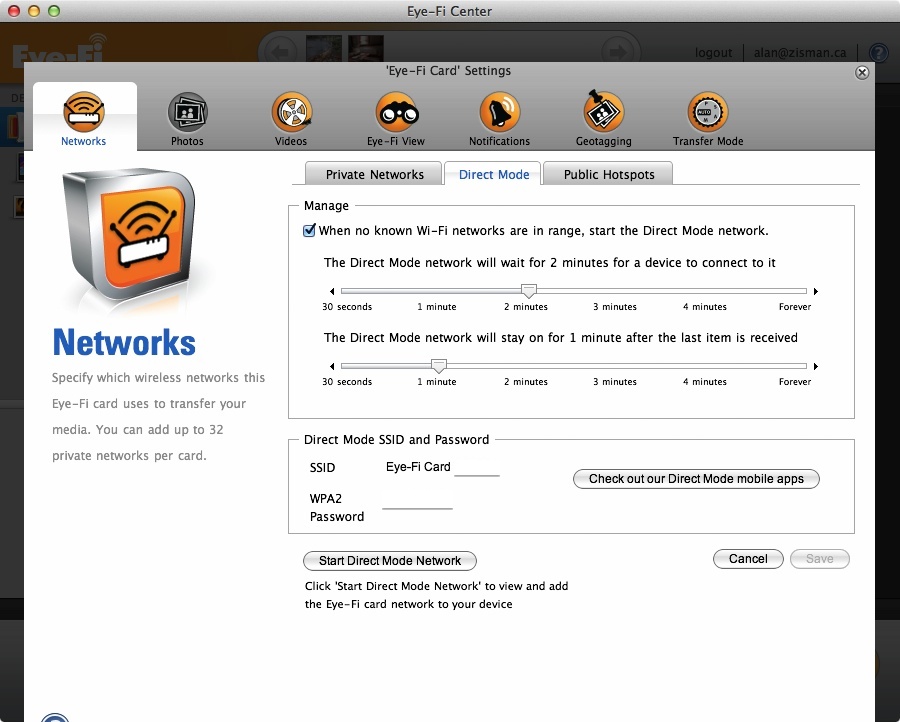Open the Notifications bell section

(x=499, y=118)
